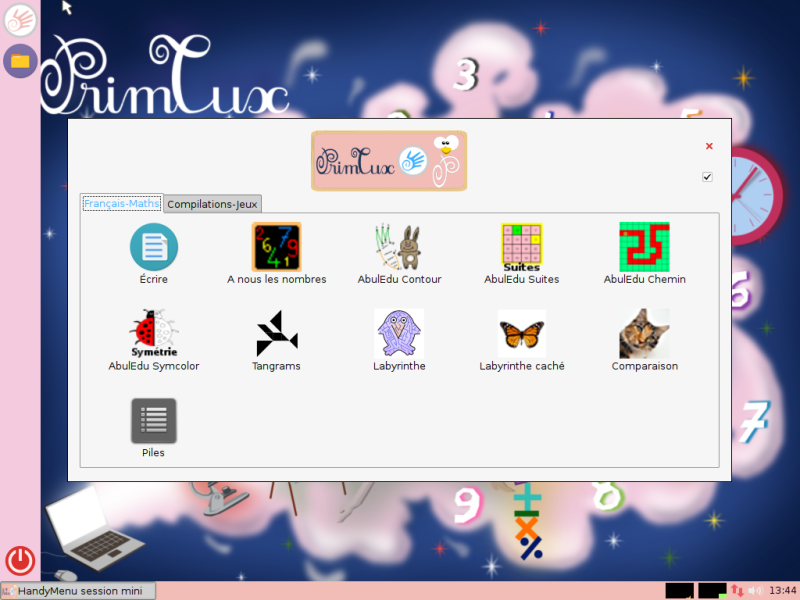Click HandyMenu session mini taskbar button
Screen dimensions: 800x600
pos(78,591)
